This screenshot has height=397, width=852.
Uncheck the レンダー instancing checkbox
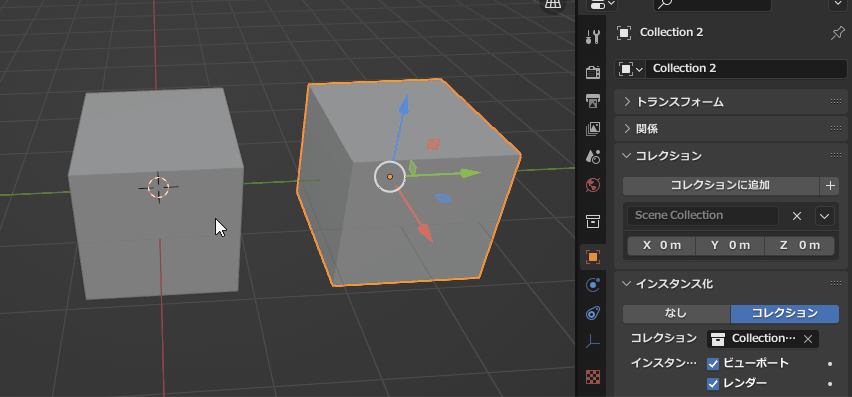click(713, 384)
